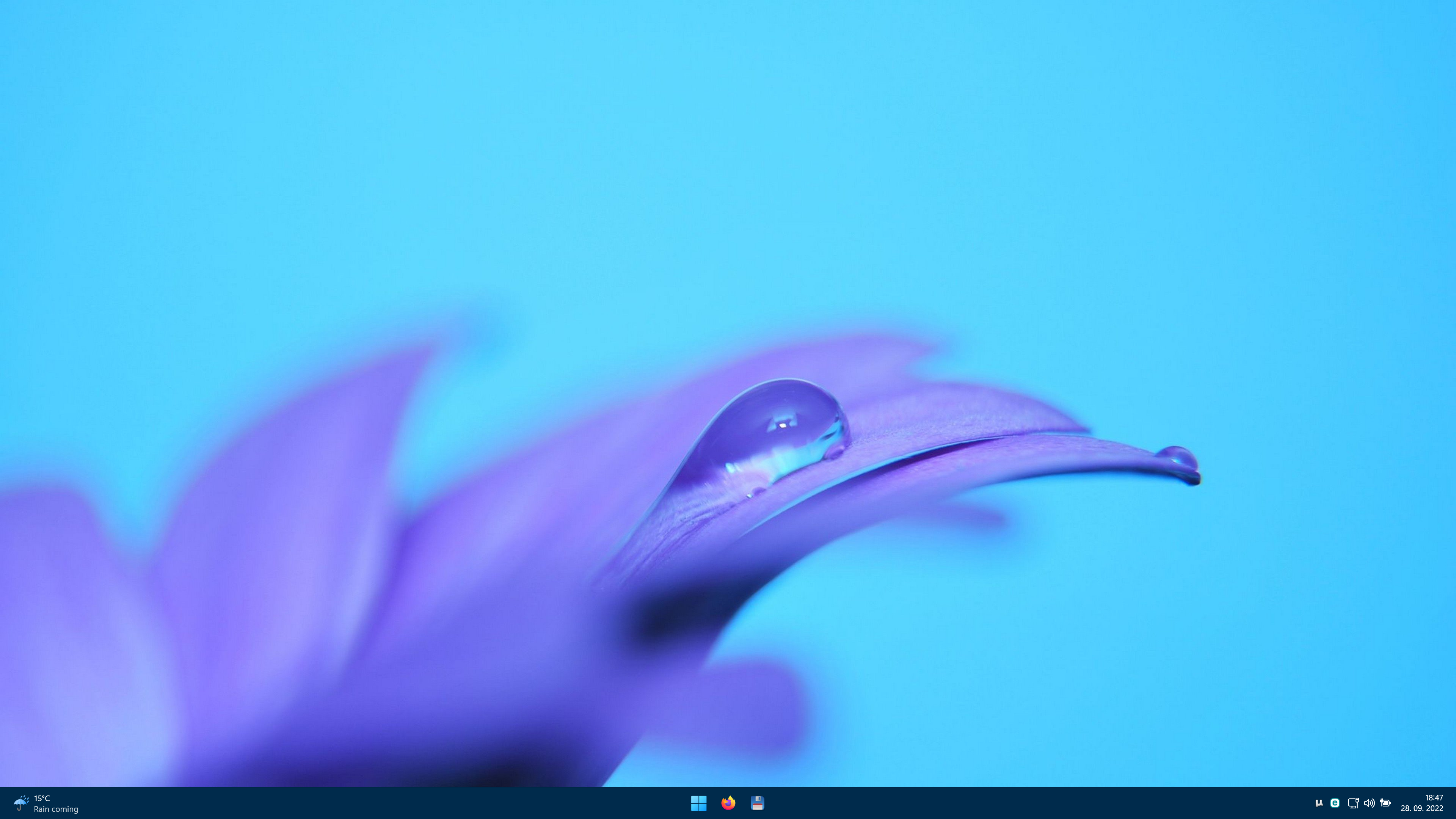Open the Windows Start menu

(x=698, y=803)
